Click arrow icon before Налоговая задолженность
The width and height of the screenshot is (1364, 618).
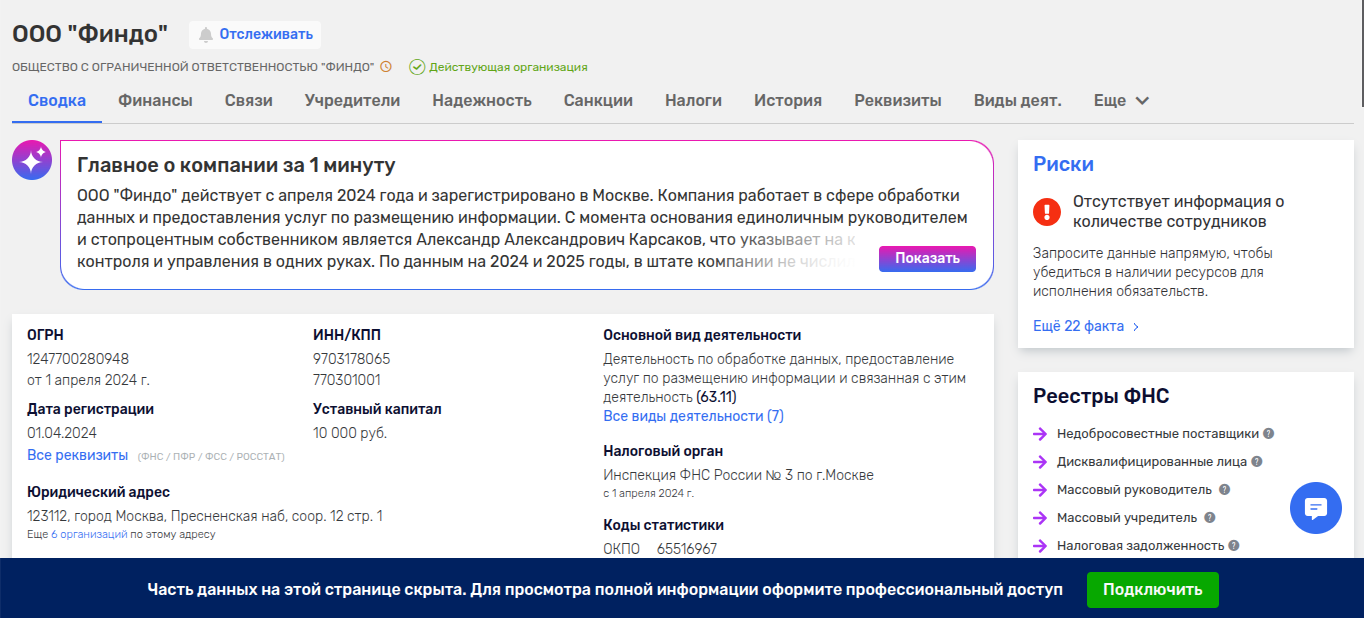1040,546
